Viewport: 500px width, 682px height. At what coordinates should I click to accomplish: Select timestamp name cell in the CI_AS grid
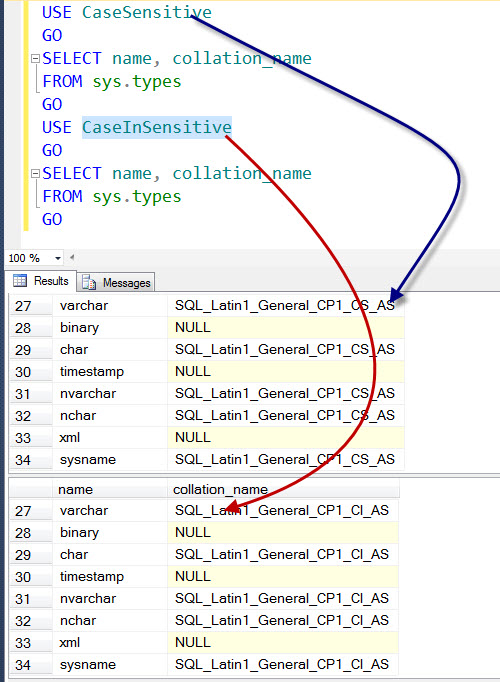(110, 576)
